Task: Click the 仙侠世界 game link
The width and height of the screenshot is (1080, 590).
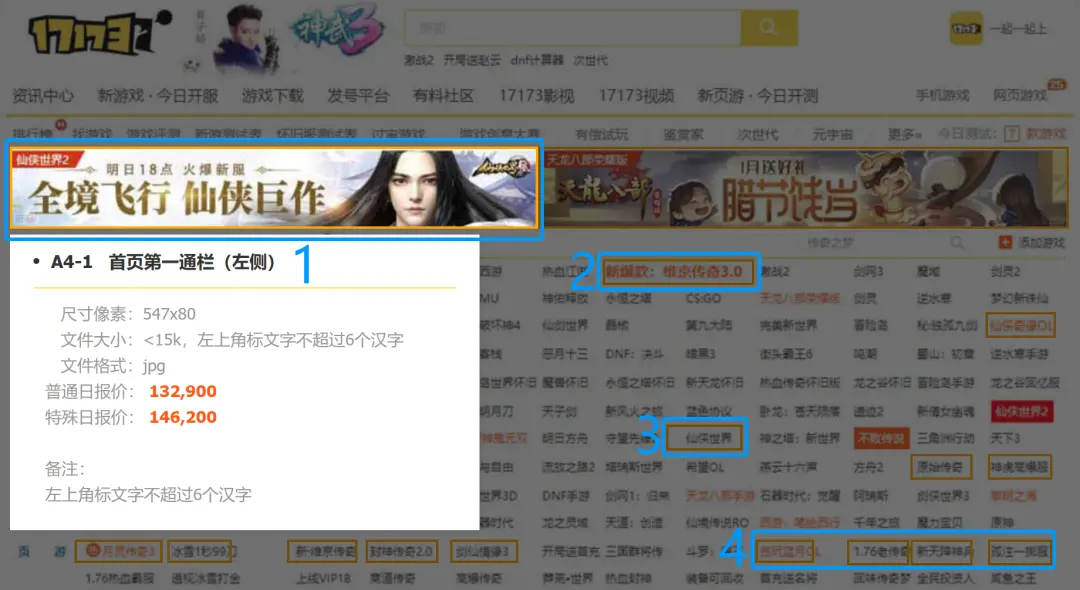Action: click(703, 434)
